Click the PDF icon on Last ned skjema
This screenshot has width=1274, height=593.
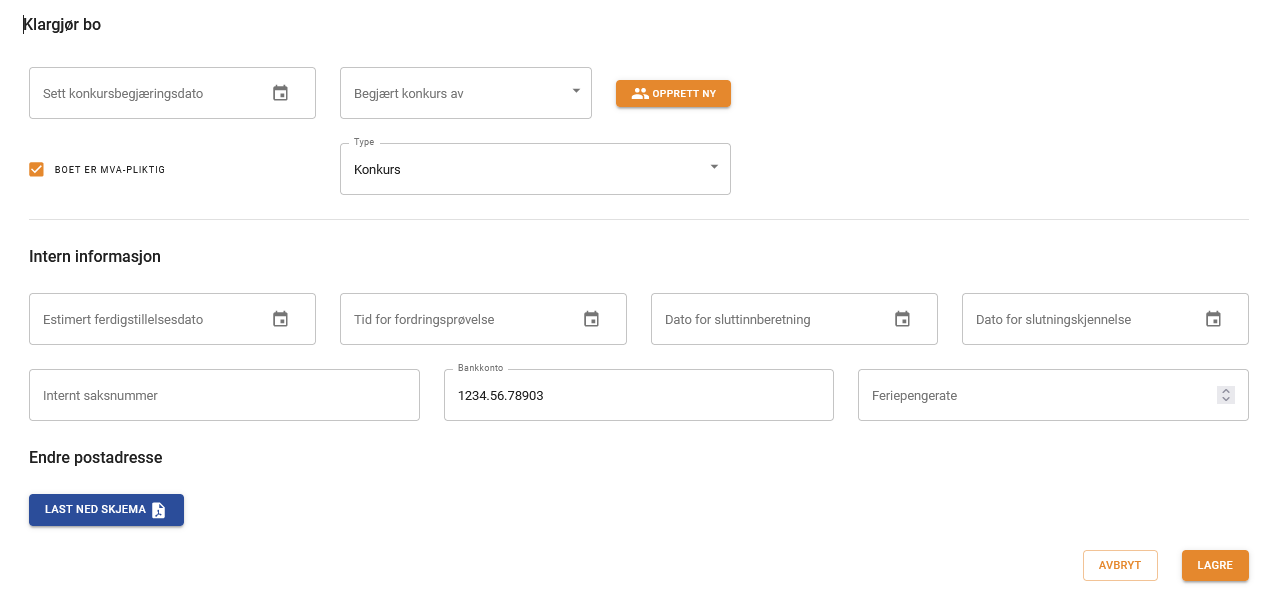click(159, 510)
